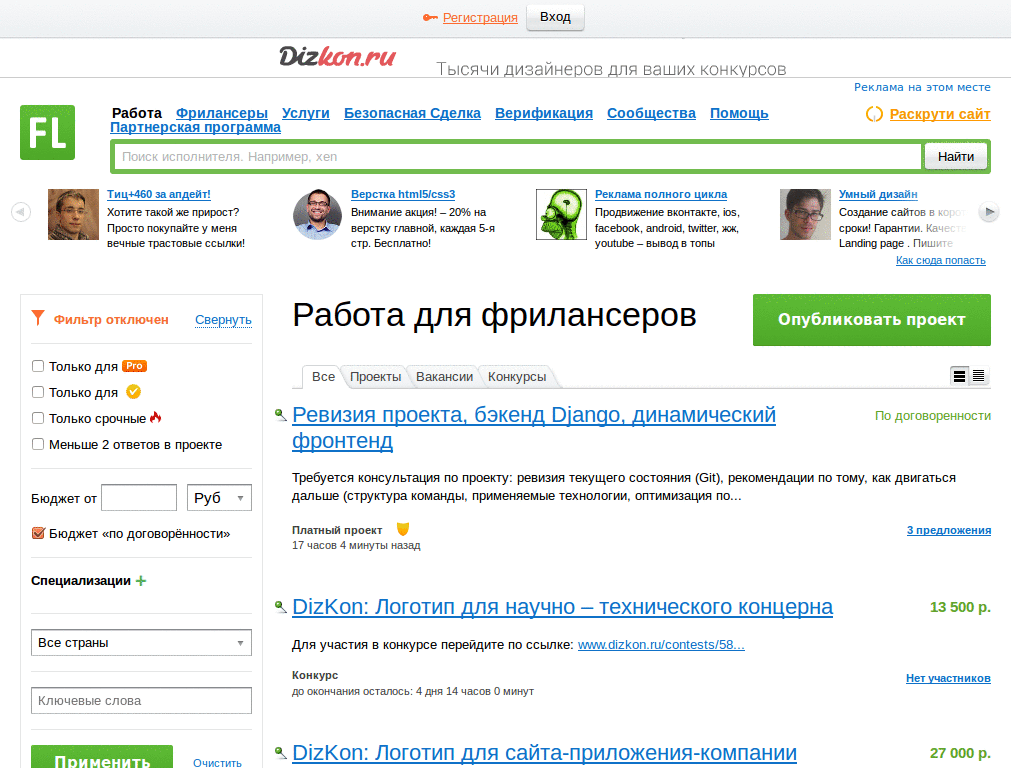
Task: Open the Реклама на этом месте link
Action: (x=922, y=88)
